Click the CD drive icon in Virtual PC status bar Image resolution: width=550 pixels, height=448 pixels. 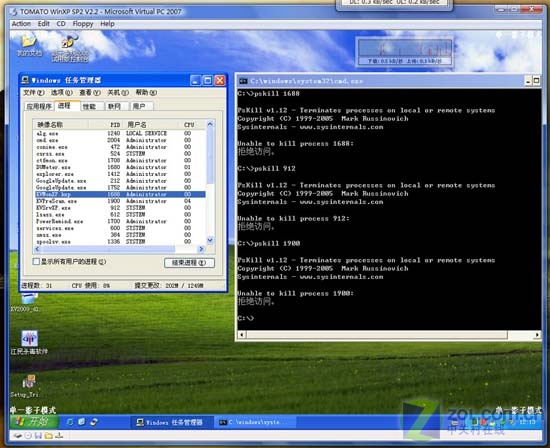tap(28, 436)
